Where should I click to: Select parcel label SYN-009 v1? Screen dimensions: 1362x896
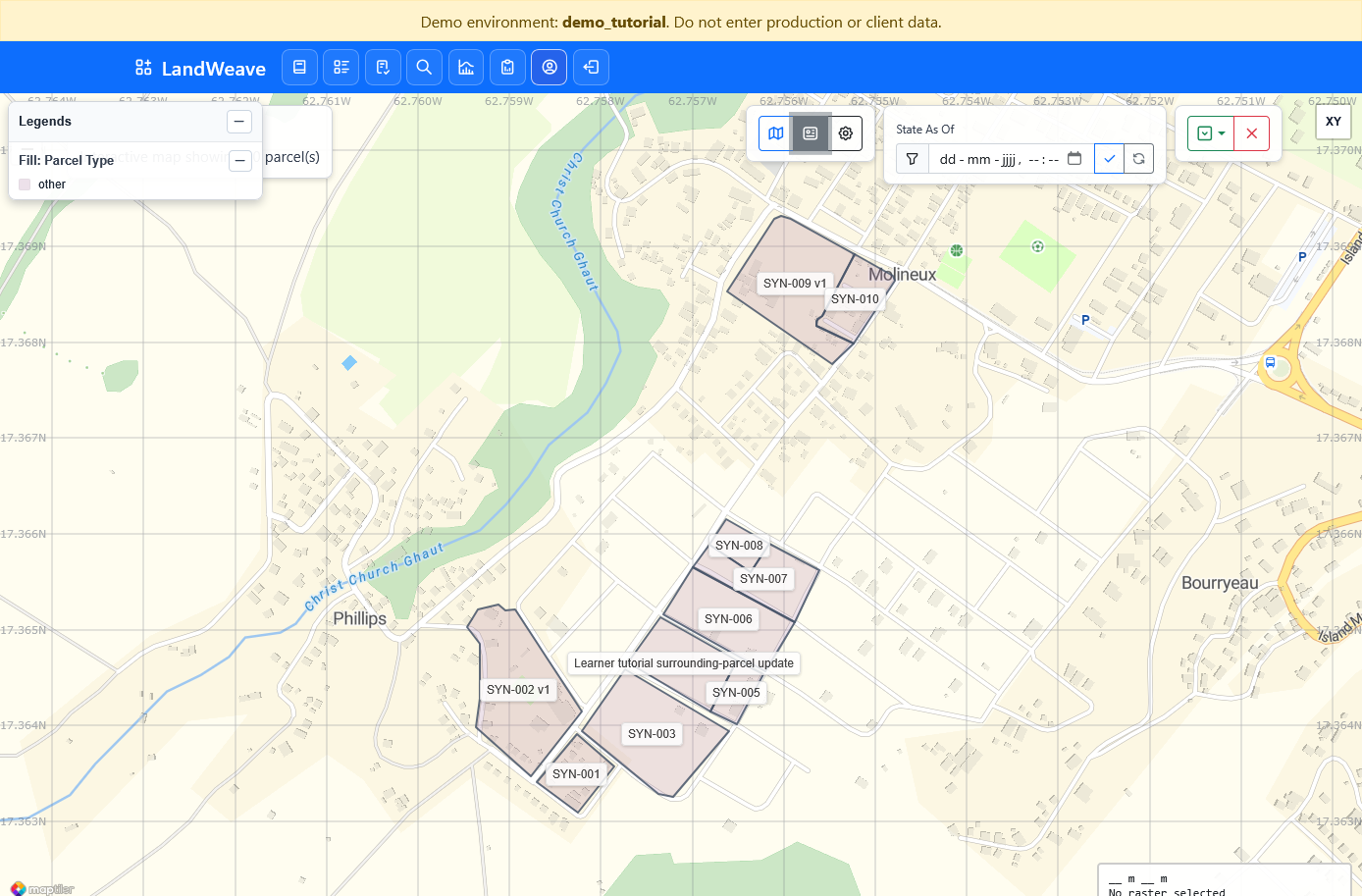click(795, 284)
